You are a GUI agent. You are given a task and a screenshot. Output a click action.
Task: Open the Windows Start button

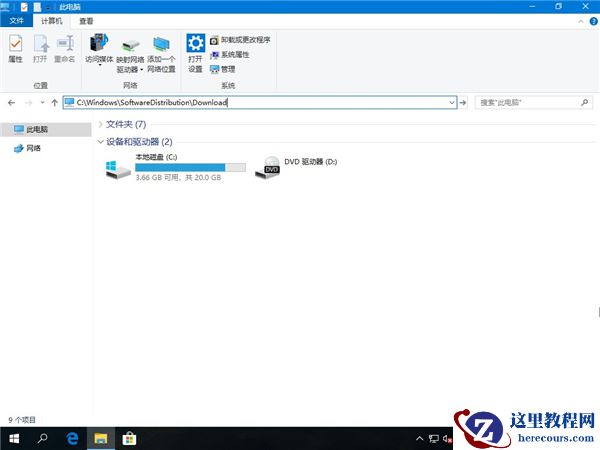tap(14, 439)
